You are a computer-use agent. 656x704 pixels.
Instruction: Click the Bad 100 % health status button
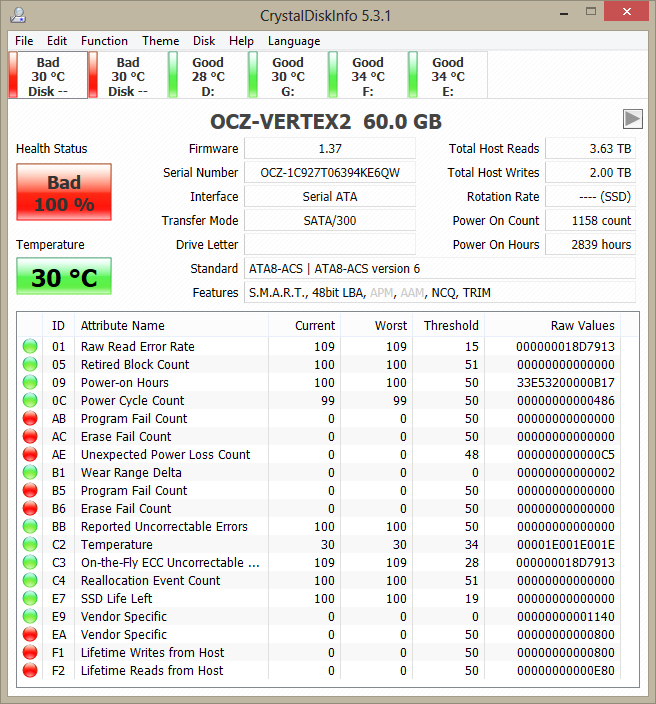(64, 192)
